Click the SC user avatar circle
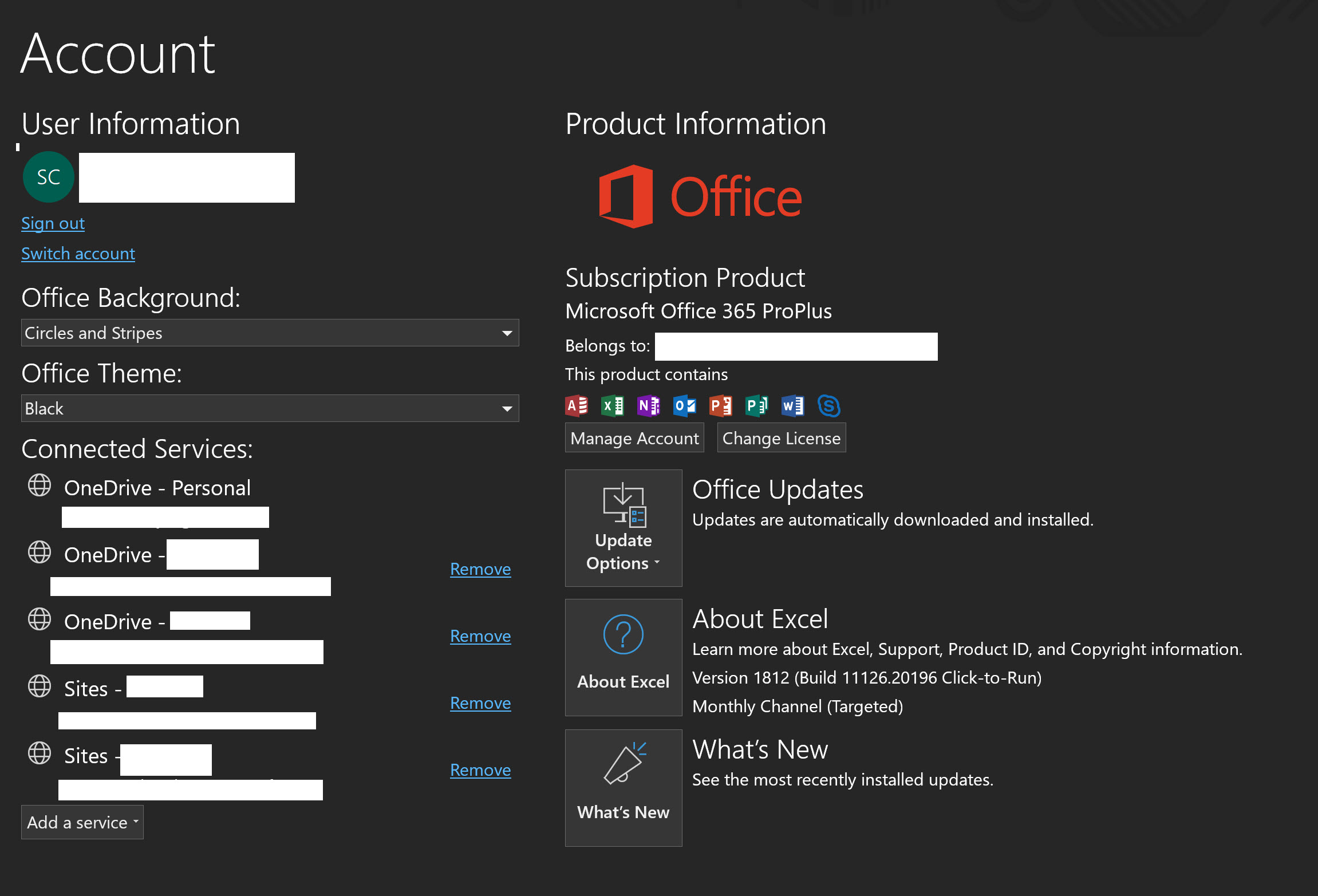The width and height of the screenshot is (1318, 896). (x=49, y=177)
